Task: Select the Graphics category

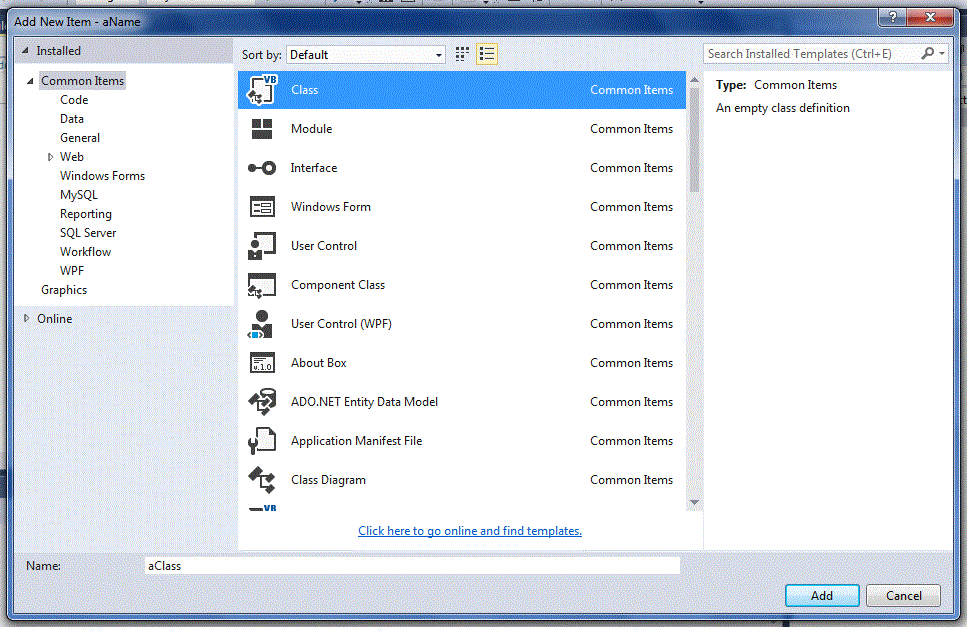Action: coord(63,289)
